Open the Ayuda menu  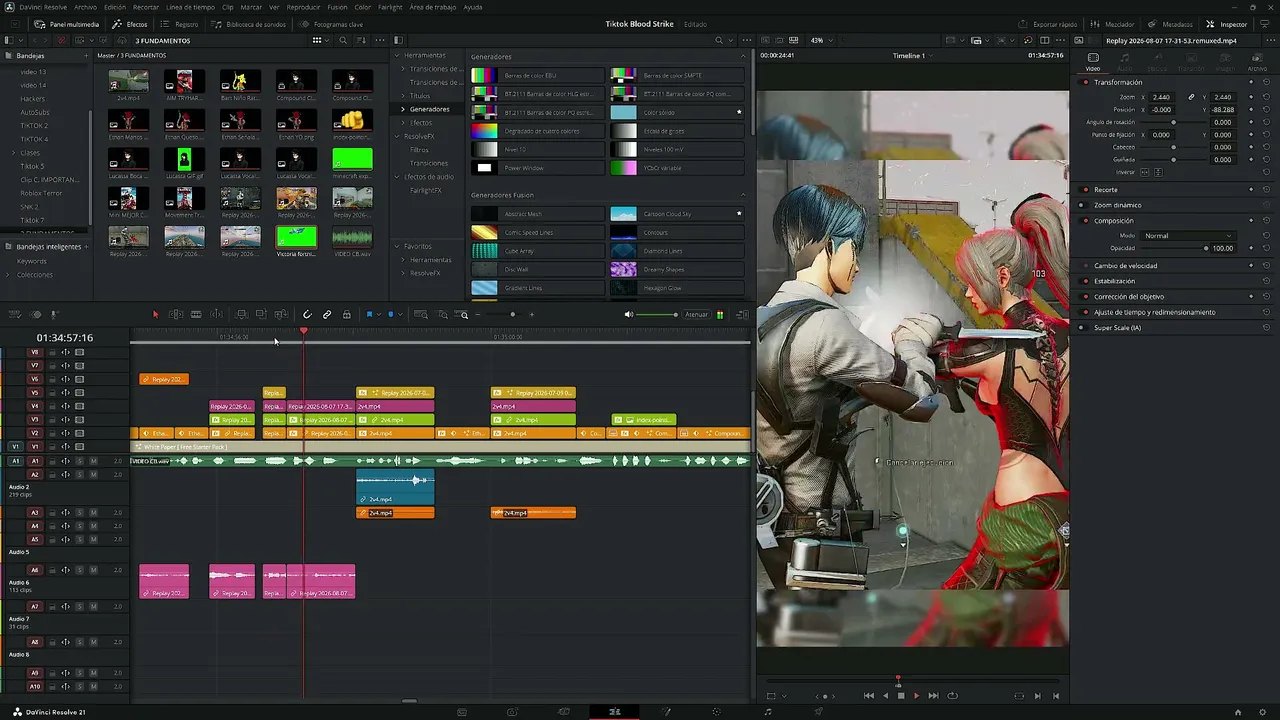pos(472,7)
